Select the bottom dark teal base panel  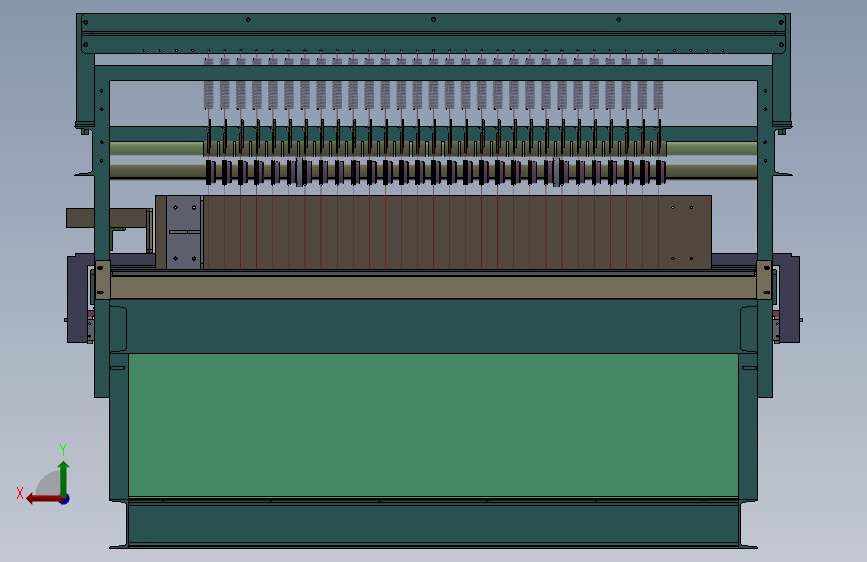point(433,523)
